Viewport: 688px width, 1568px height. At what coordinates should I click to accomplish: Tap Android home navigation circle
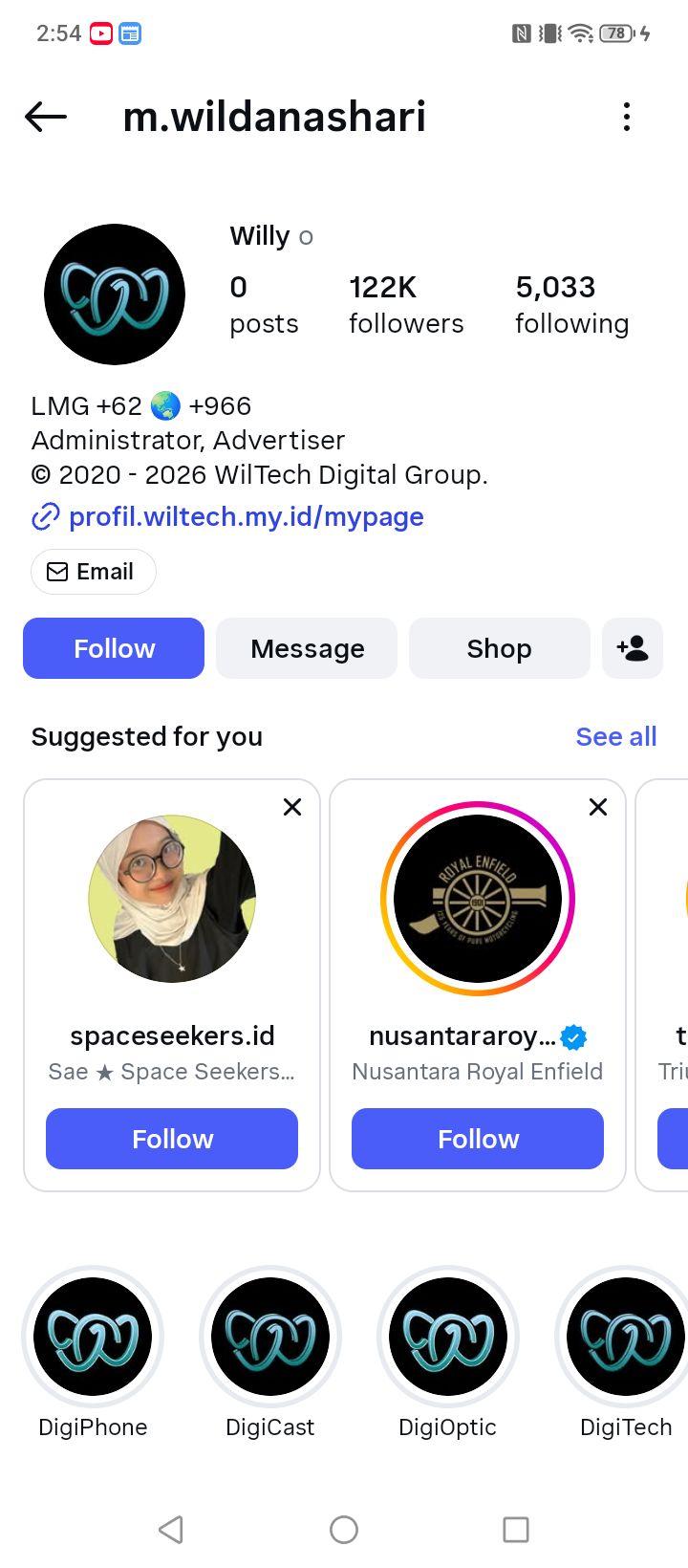(x=344, y=1530)
